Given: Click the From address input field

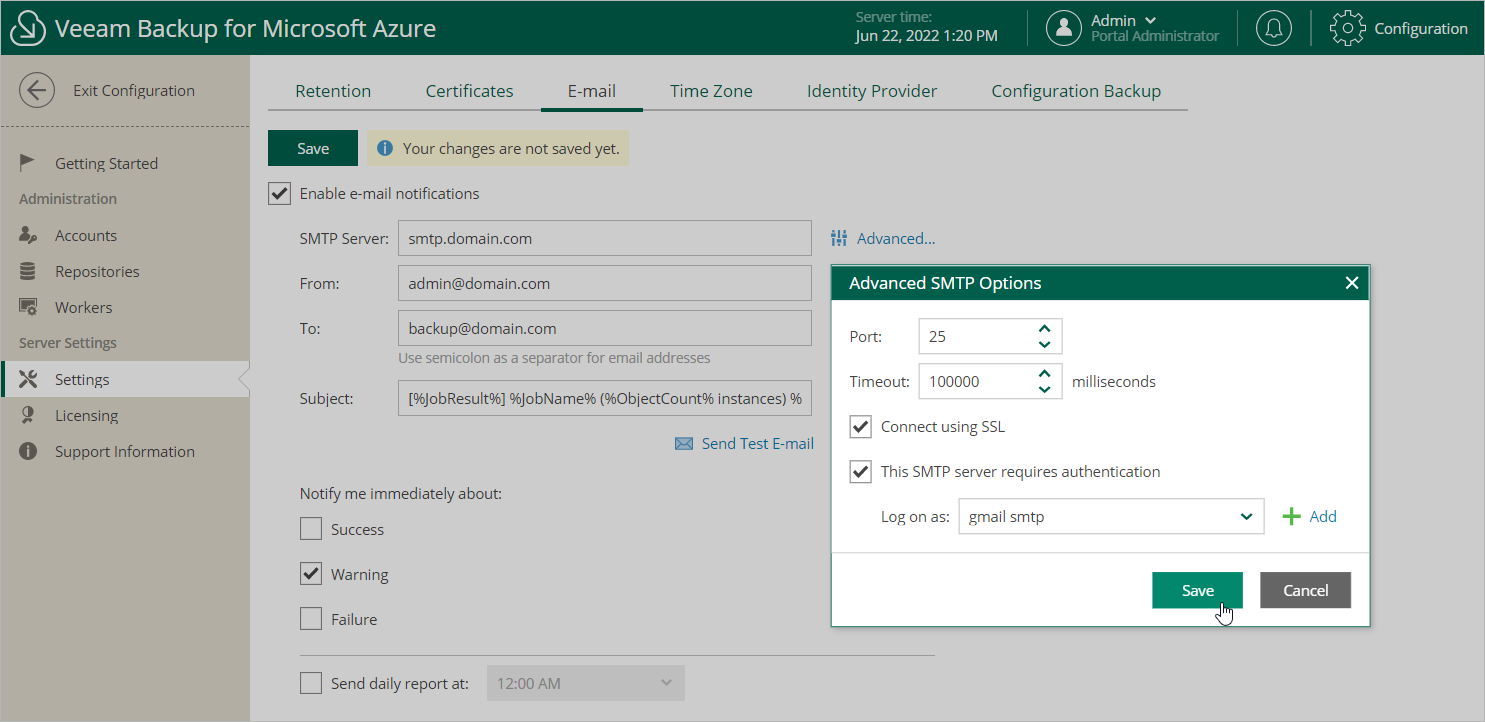Looking at the screenshot, I should pos(604,283).
